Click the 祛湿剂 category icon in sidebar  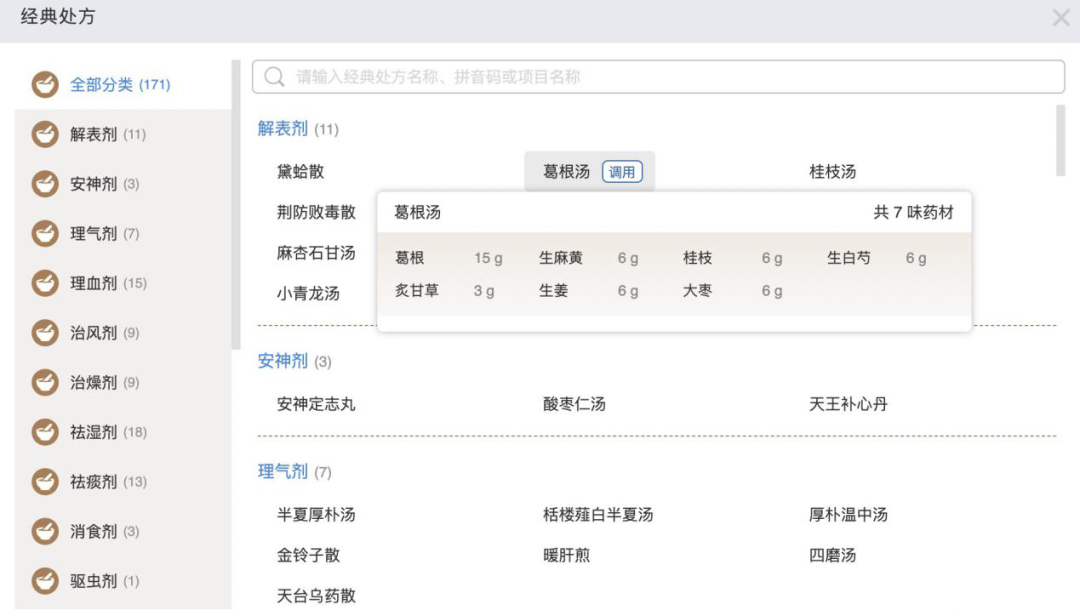point(45,432)
